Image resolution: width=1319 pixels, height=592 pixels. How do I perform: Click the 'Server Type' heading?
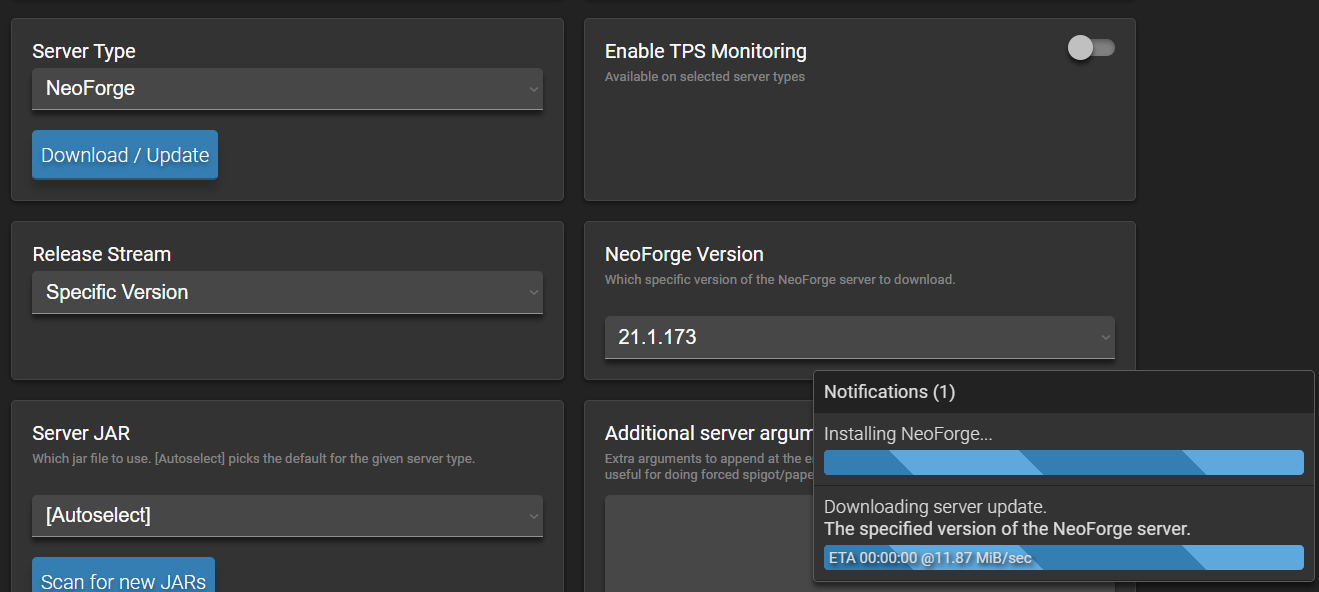(x=84, y=51)
